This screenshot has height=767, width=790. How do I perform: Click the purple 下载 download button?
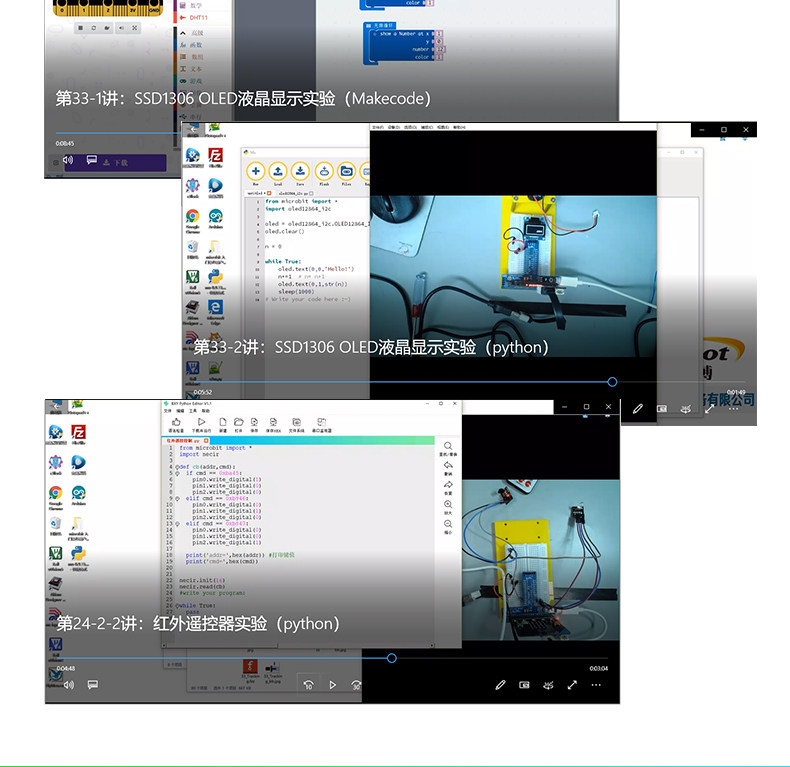(115, 163)
